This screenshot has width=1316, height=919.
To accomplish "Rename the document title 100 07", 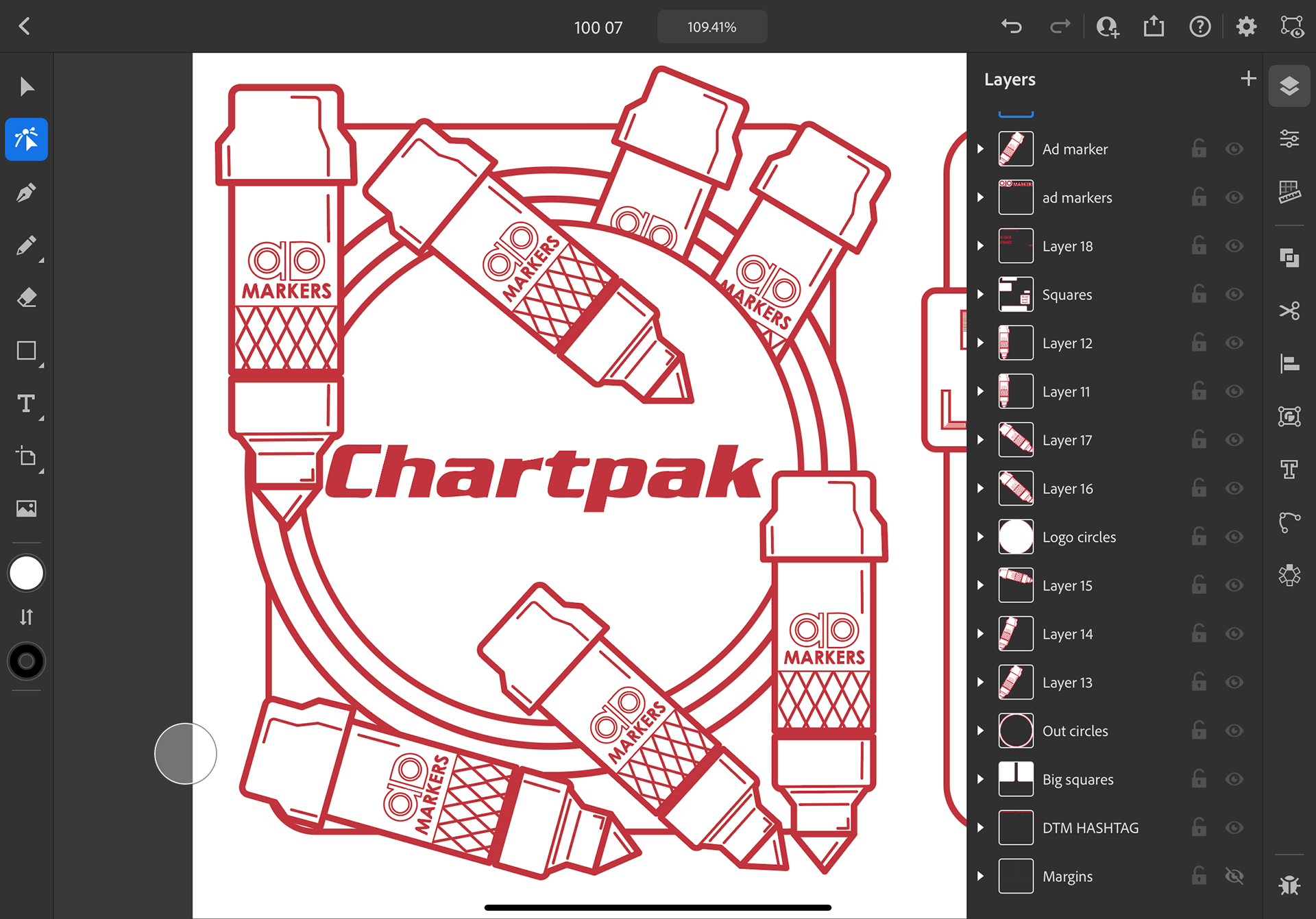I will click(x=598, y=27).
